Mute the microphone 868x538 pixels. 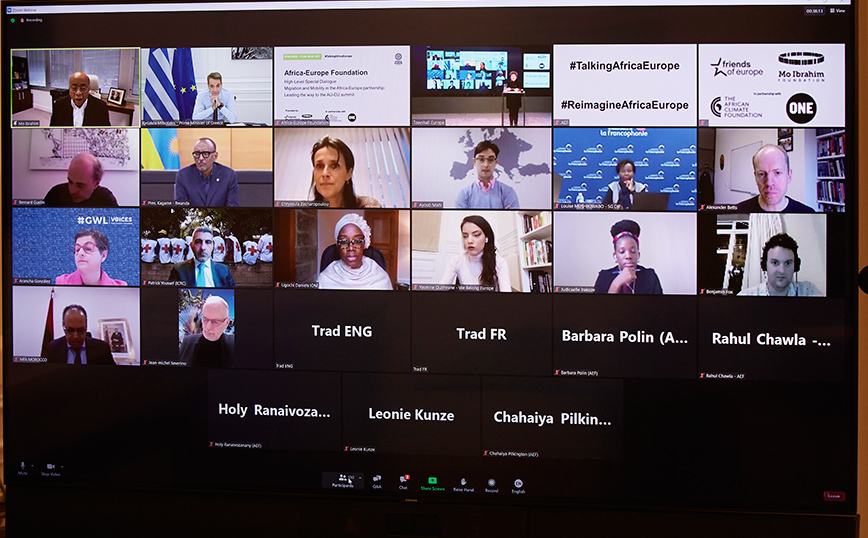22,466
